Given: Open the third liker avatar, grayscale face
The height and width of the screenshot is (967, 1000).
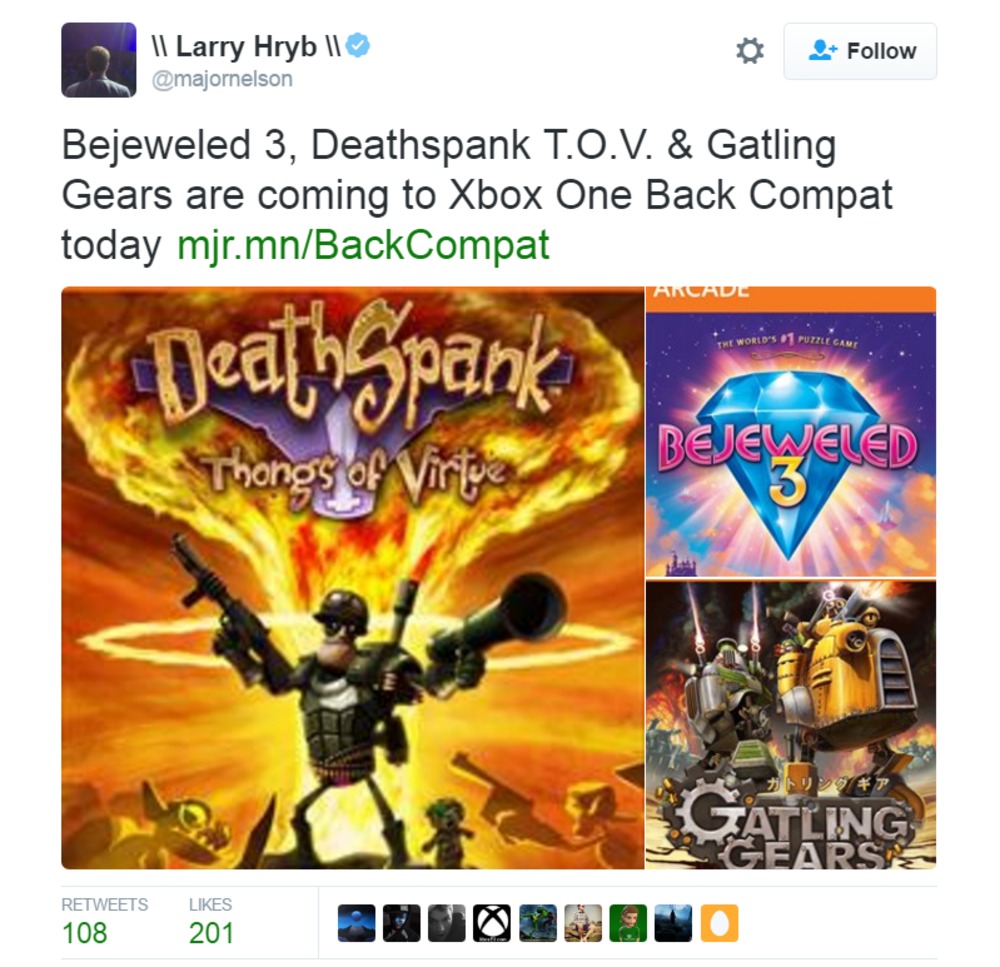Looking at the screenshot, I should coord(446,923).
